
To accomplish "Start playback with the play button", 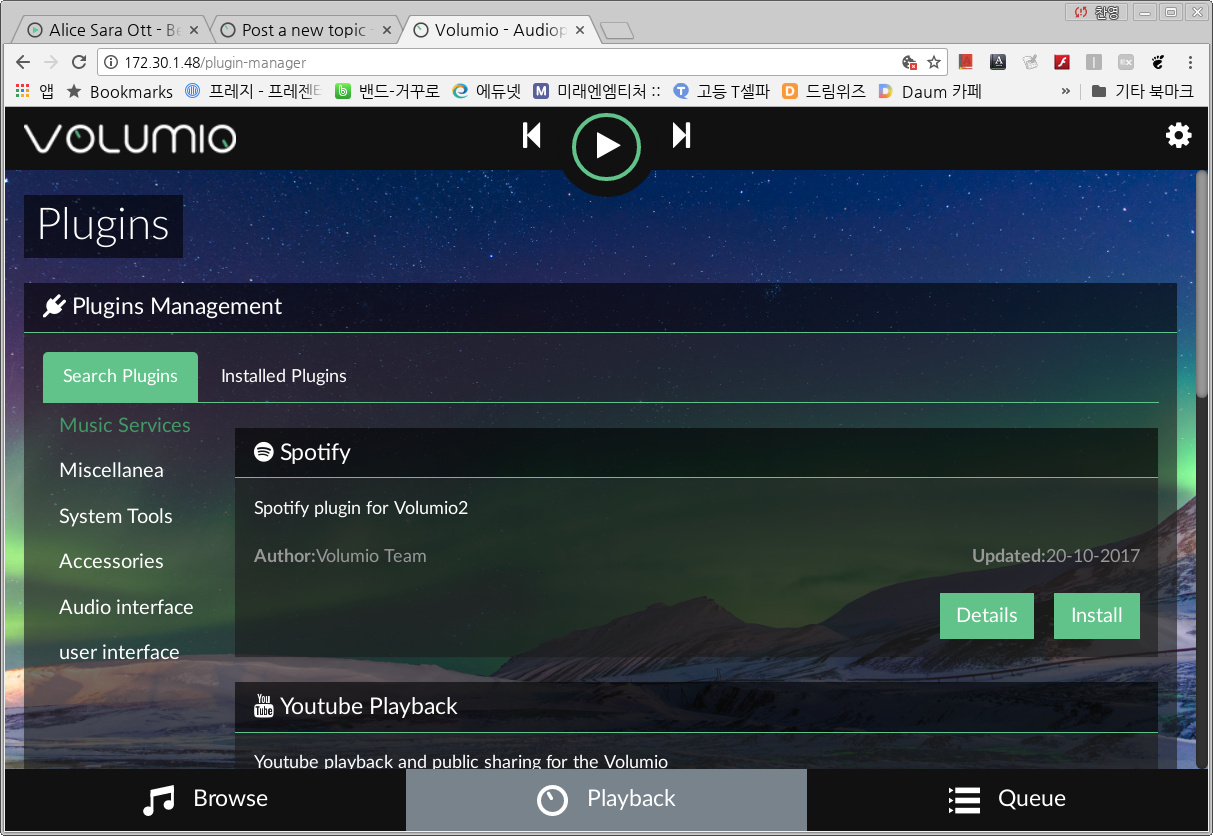I will (x=606, y=147).
